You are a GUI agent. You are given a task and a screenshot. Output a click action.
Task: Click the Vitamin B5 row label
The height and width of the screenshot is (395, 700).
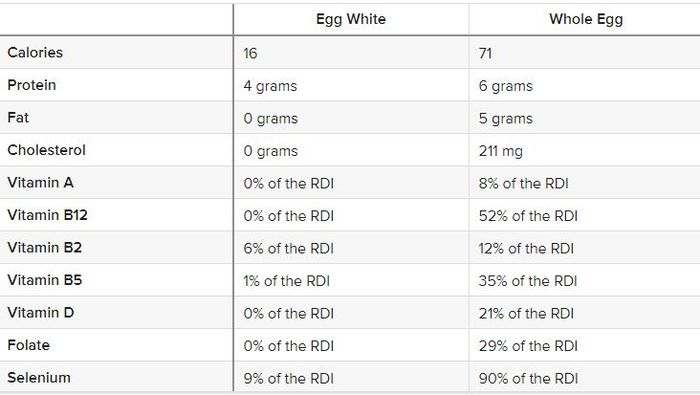coord(45,280)
